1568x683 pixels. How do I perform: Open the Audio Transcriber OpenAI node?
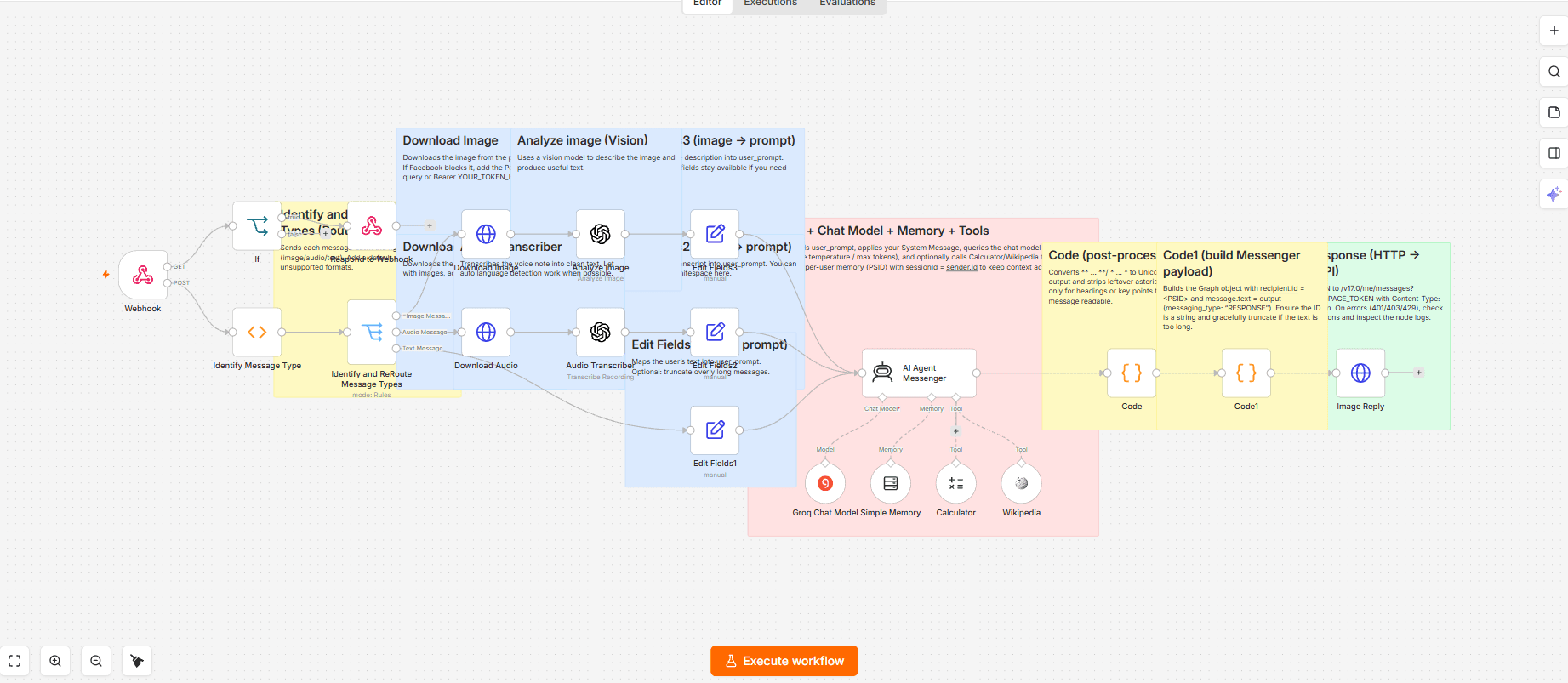coord(601,332)
